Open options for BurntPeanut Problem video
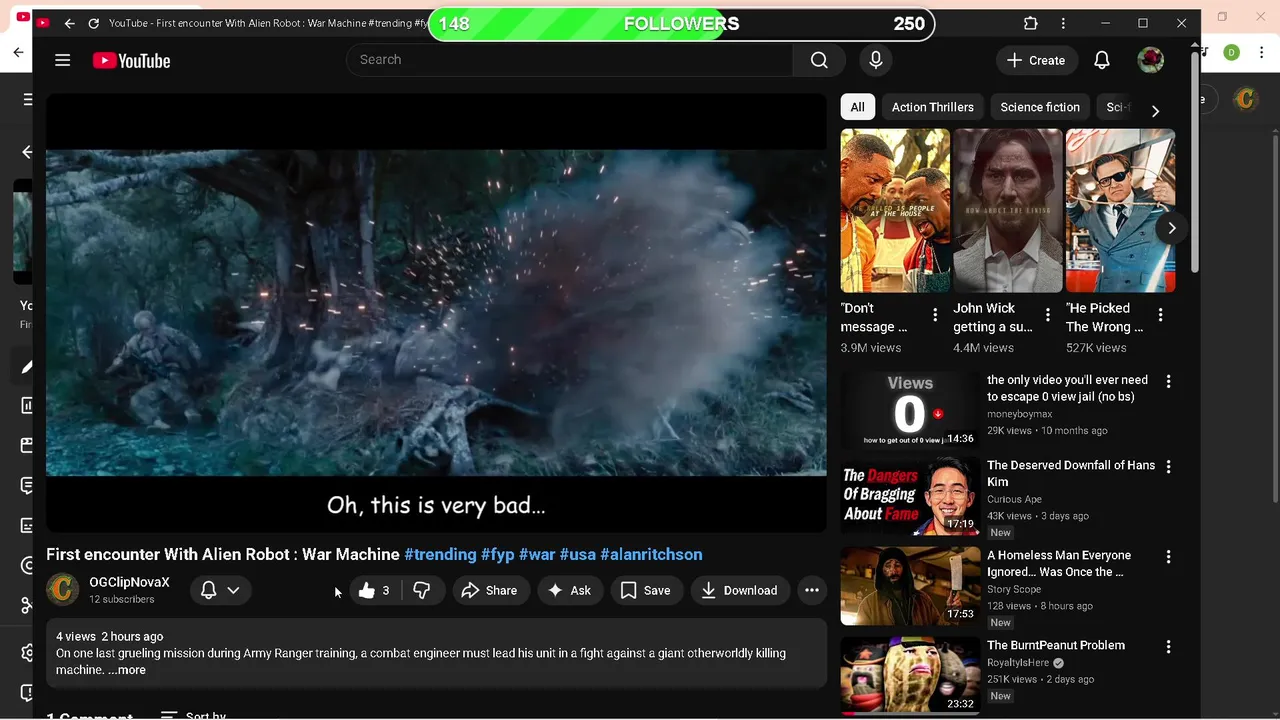This screenshot has height=720, width=1280. pos(1168,647)
